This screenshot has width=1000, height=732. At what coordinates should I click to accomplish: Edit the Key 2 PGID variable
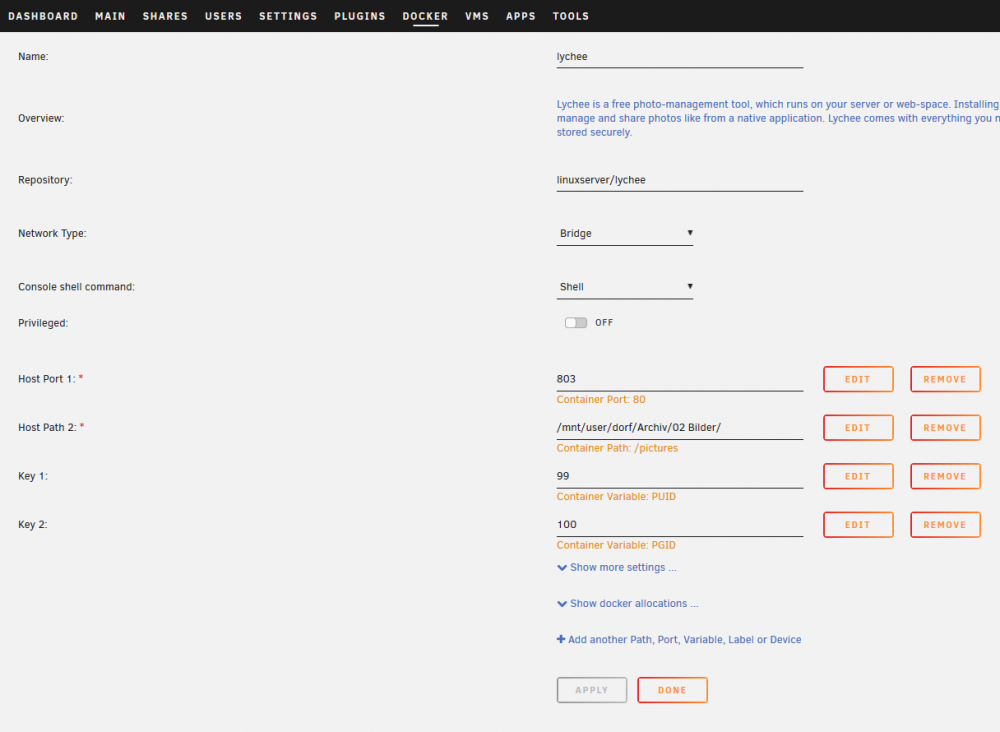[858, 525]
